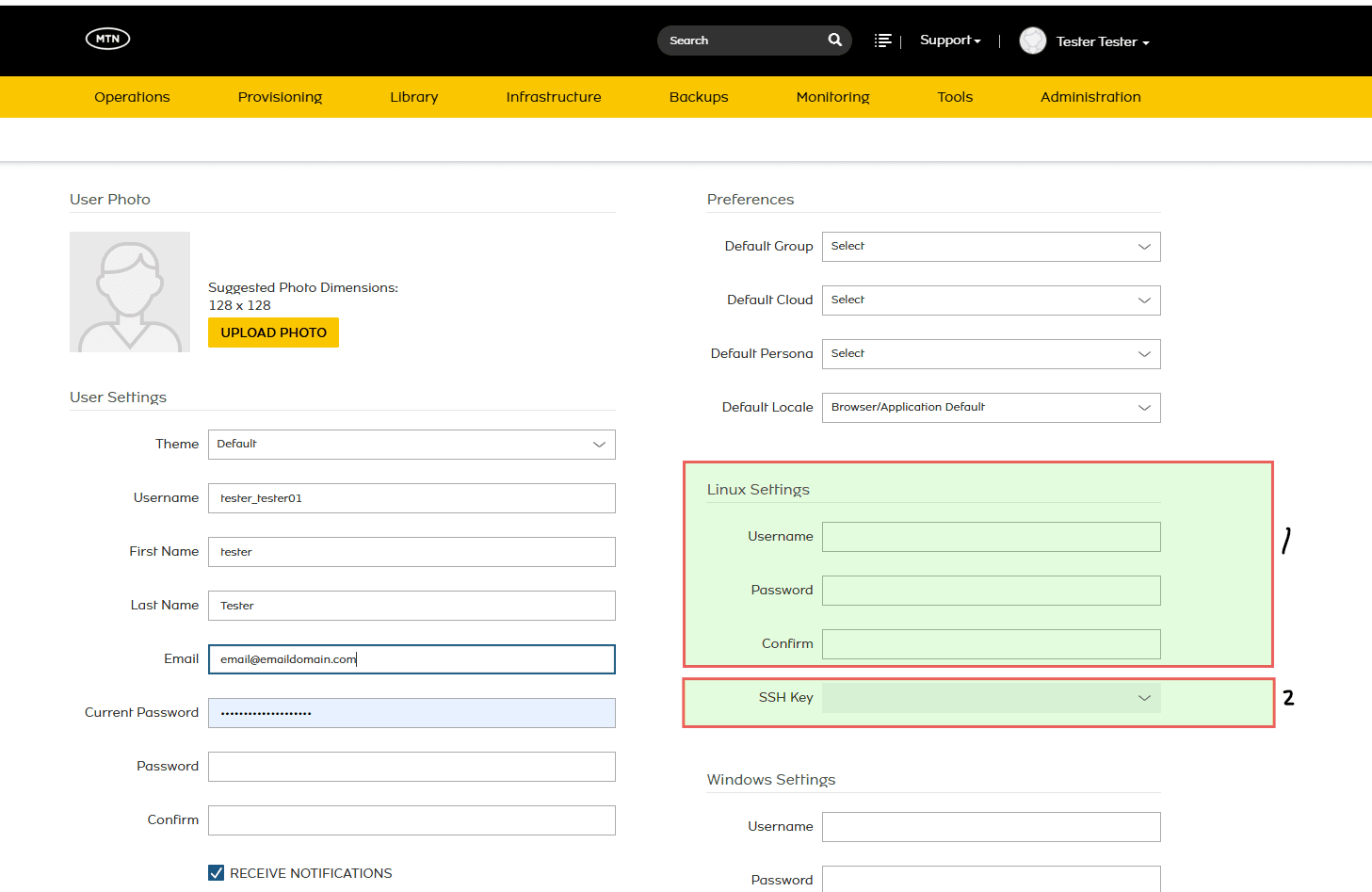Click the User Settings new Password field
Image resolution: width=1372 pixels, height=892 pixels.
(x=412, y=767)
